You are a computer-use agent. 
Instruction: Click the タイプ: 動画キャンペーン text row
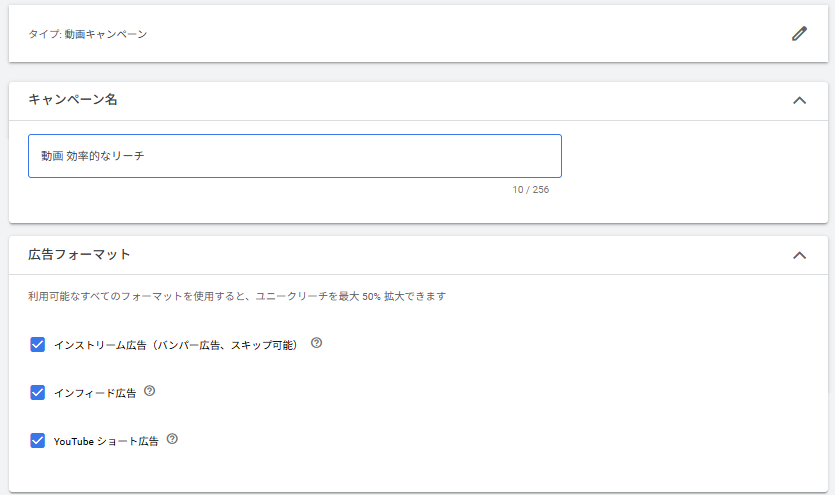click(x=419, y=34)
